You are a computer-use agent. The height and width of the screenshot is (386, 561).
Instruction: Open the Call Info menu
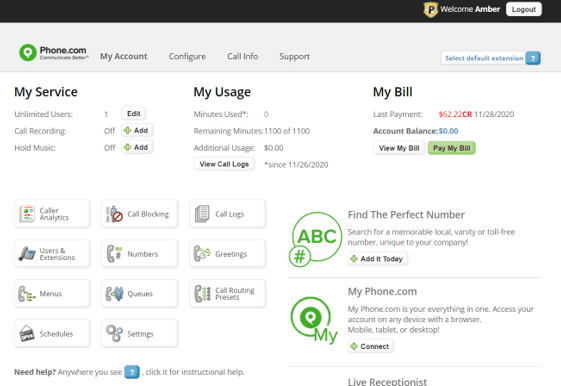[x=243, y=56]
